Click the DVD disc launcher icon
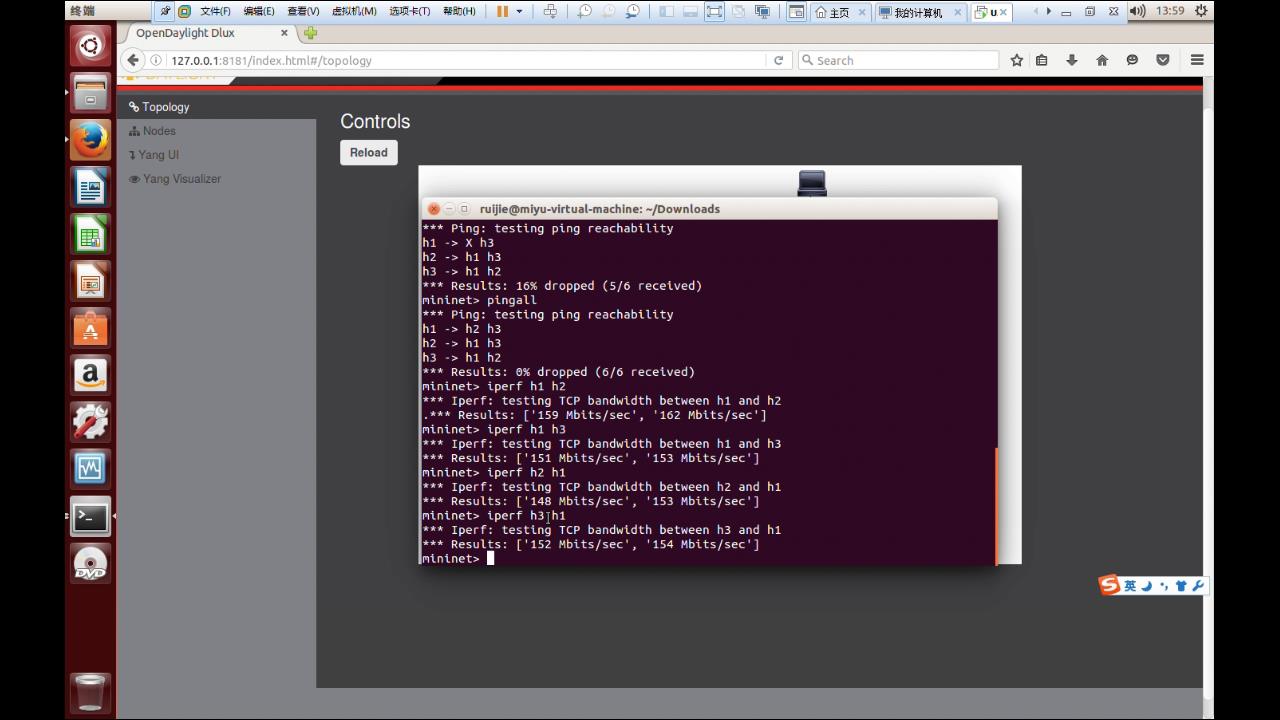The width and height of the screenshot is (1280, 720). pyautogui.click(x=90, y=563)
